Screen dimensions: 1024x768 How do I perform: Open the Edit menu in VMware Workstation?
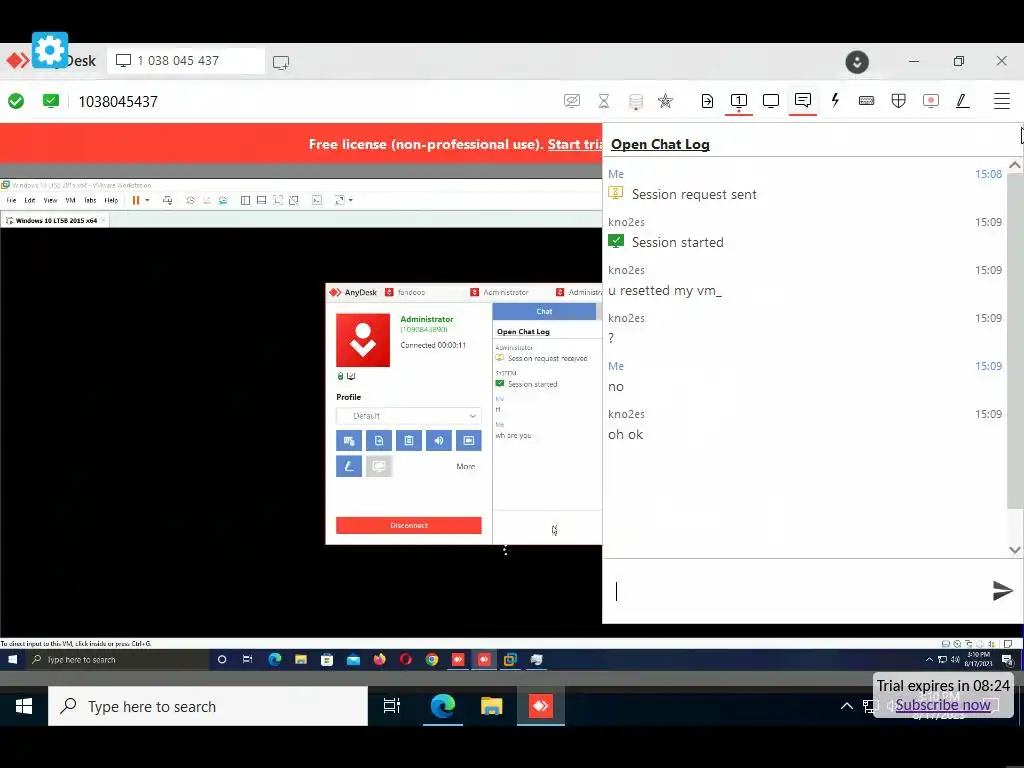click(29, 200)
